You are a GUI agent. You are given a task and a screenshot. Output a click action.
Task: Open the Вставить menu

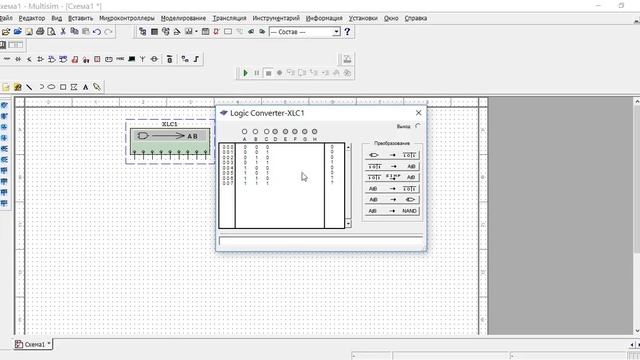pos(80,18)
